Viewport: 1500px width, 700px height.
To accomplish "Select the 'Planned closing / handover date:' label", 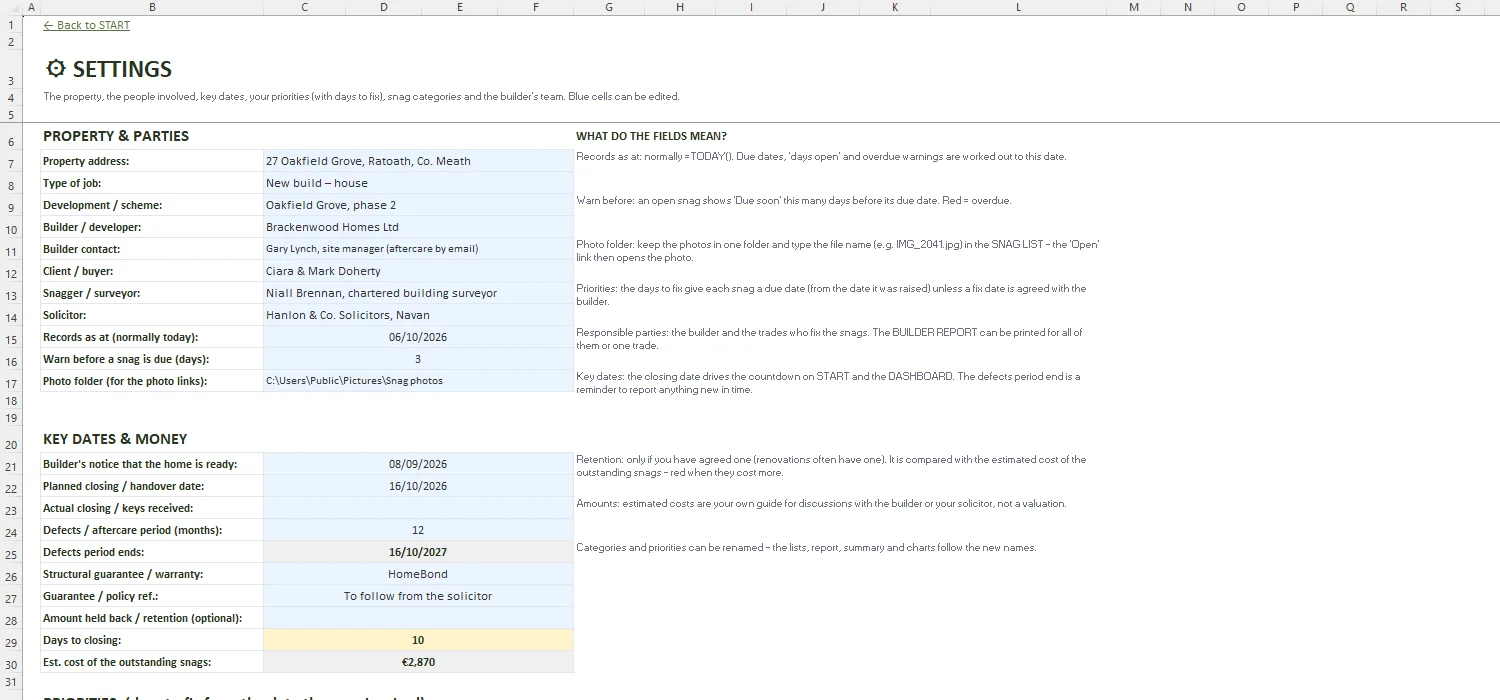I will (x=152, y=486).
